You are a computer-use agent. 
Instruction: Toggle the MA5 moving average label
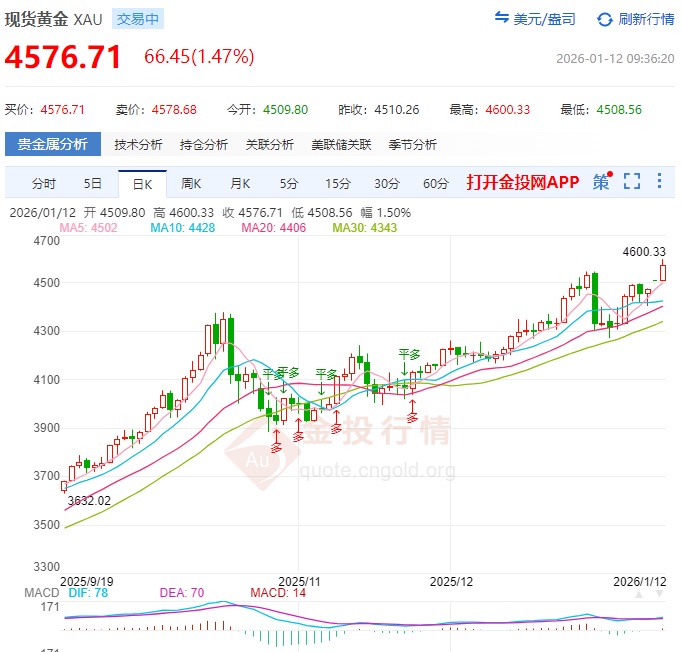(x=88, y=228)
